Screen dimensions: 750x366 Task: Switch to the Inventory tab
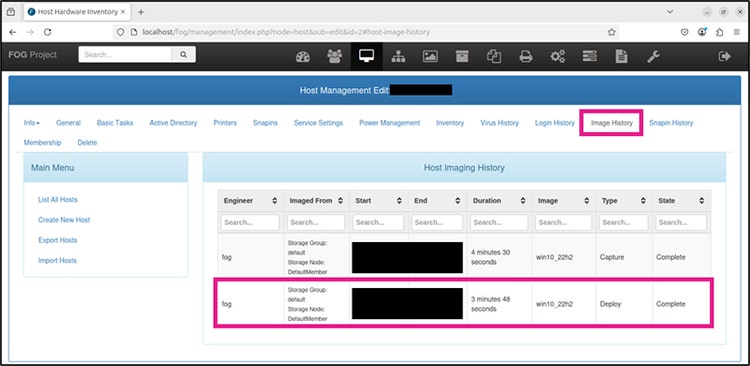[x=450, y=123]
